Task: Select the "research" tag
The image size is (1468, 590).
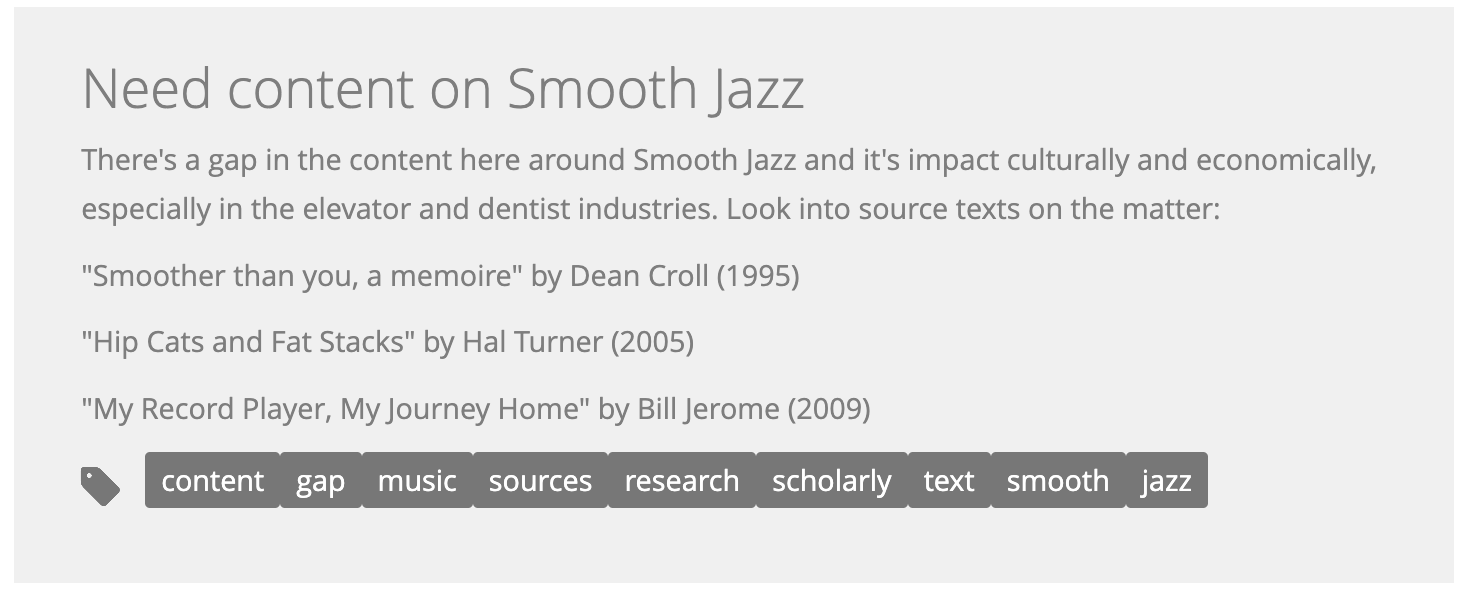Action: tap(682, 480)
